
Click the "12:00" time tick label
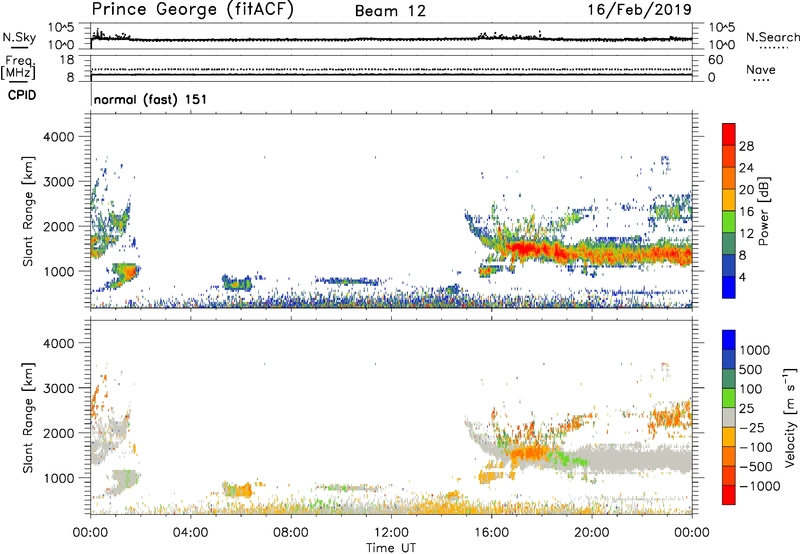pyautogui.click(x=391, y=533)
